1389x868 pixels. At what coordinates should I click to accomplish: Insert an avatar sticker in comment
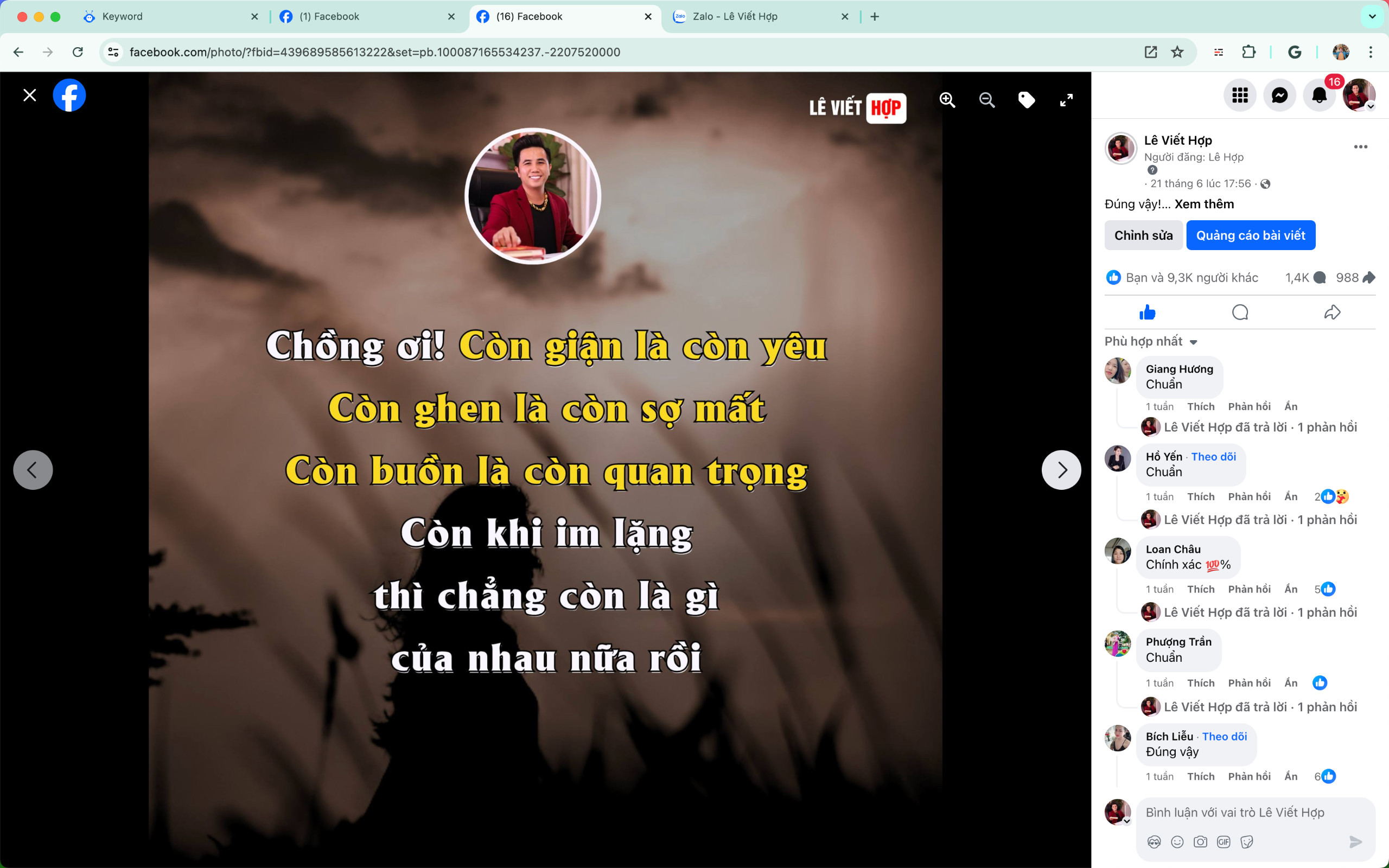[x=1154, y=842]
